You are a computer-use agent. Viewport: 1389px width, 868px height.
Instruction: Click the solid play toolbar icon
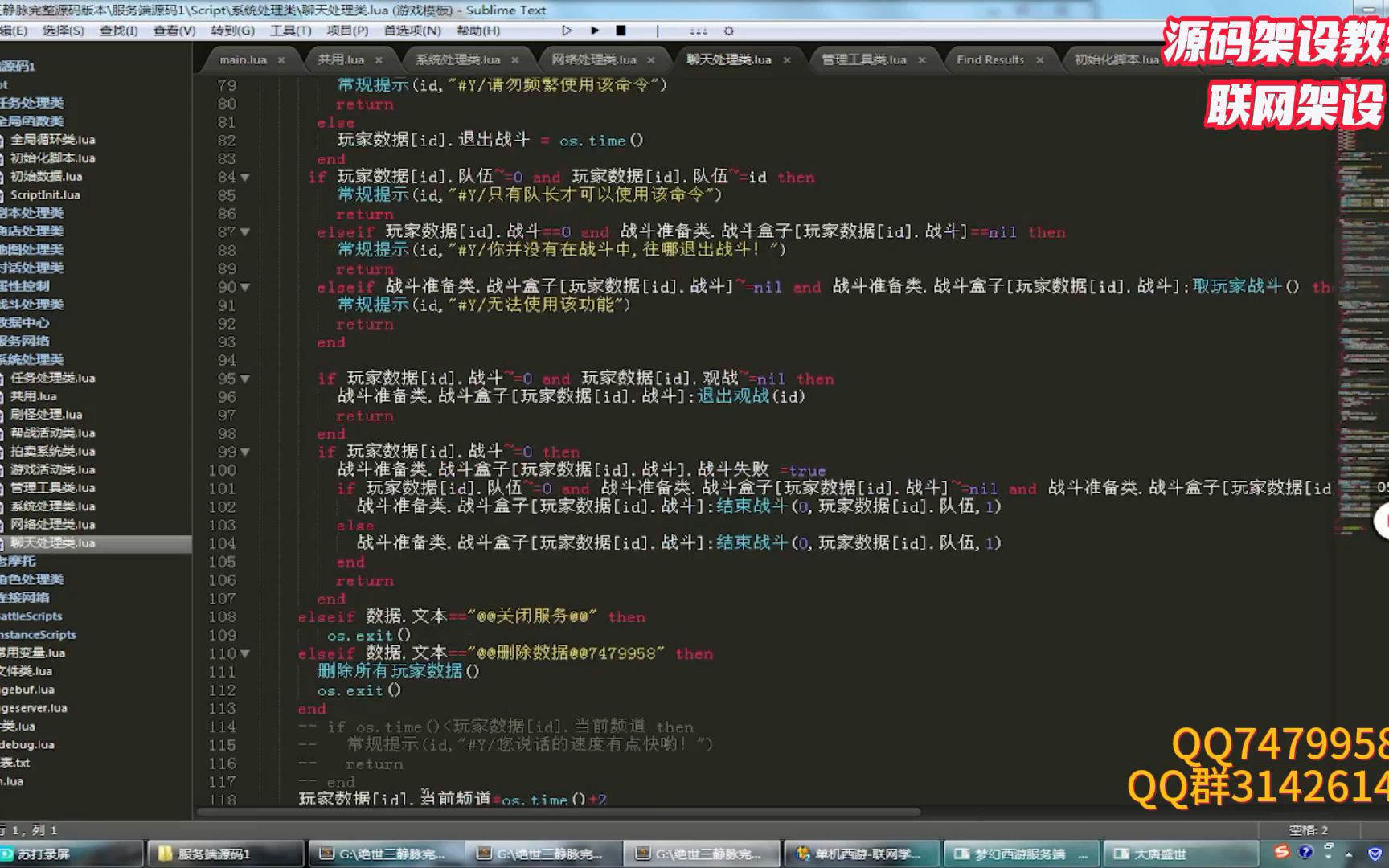click(x=595, y=31)
